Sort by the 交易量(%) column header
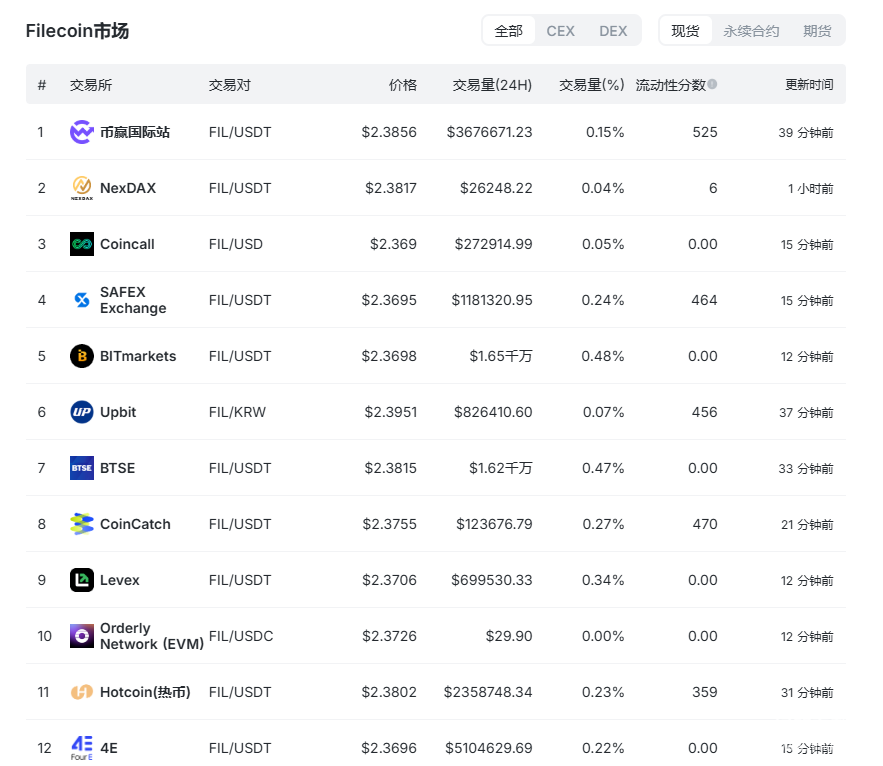Image resolution: width=883 pixels, height=766 pixels. coord(592,84)
